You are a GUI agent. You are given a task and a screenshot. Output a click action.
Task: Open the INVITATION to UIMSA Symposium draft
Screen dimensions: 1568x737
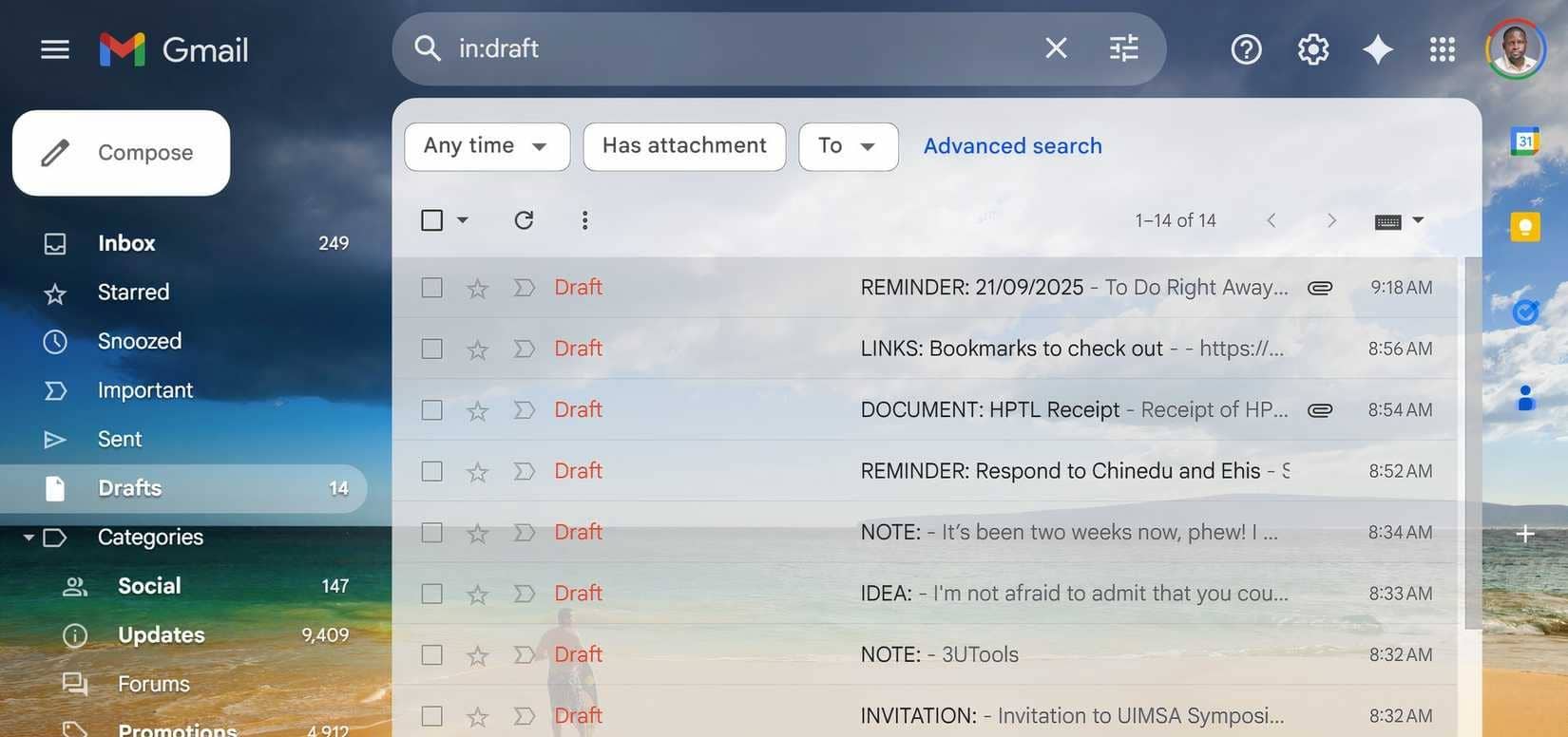(925, 716)
